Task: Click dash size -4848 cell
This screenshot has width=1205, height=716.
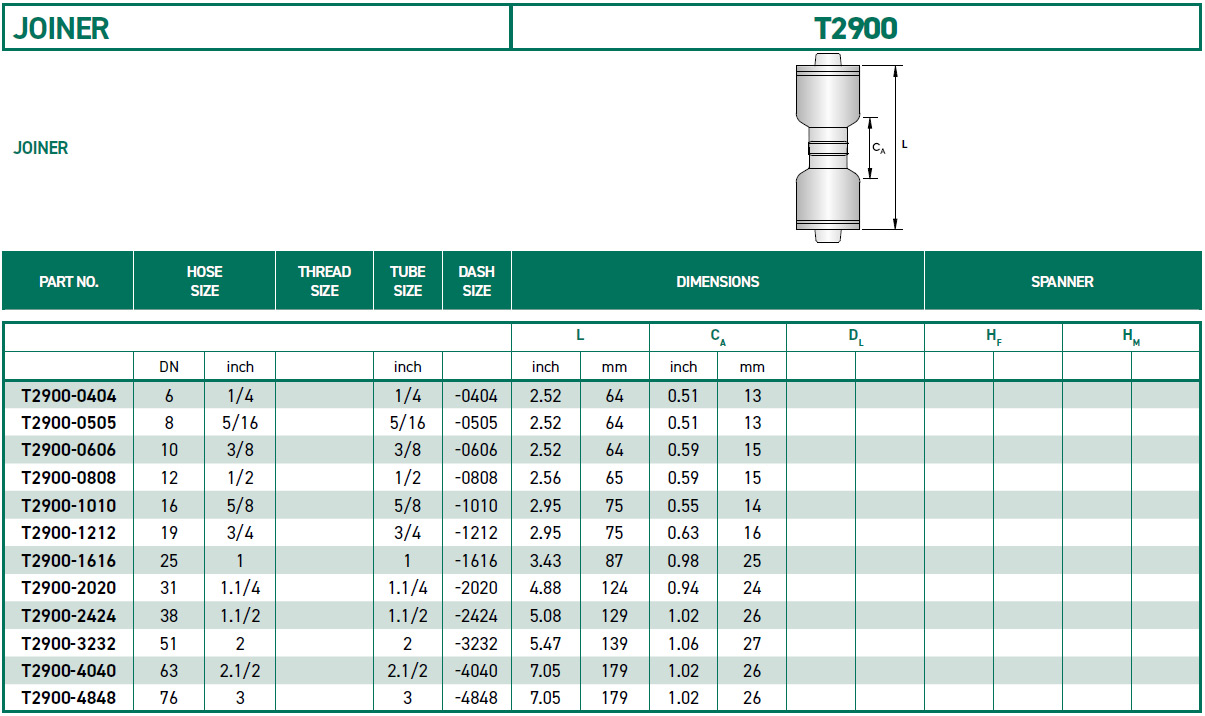Action: [476, 698]
